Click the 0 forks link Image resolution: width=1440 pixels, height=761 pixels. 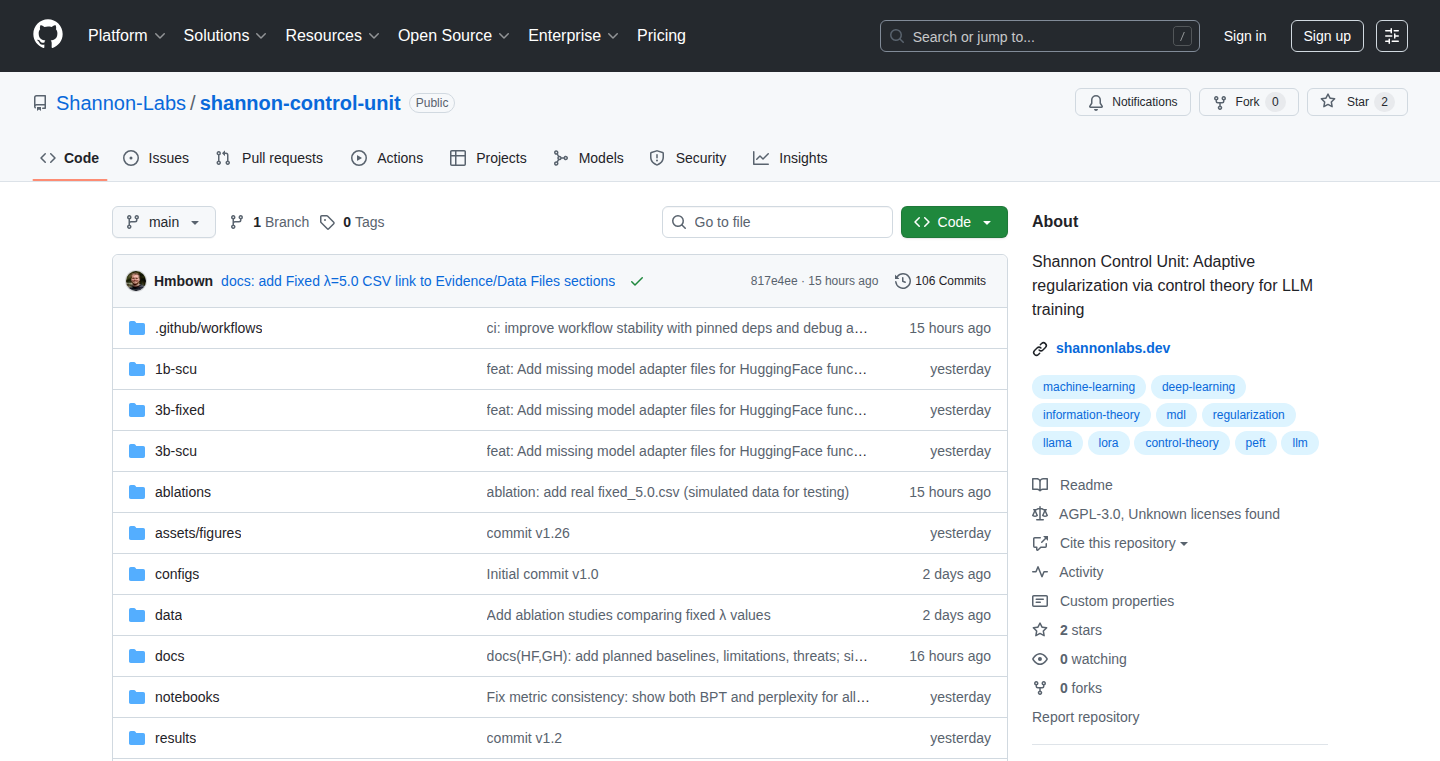click(x=1081, y=688)
